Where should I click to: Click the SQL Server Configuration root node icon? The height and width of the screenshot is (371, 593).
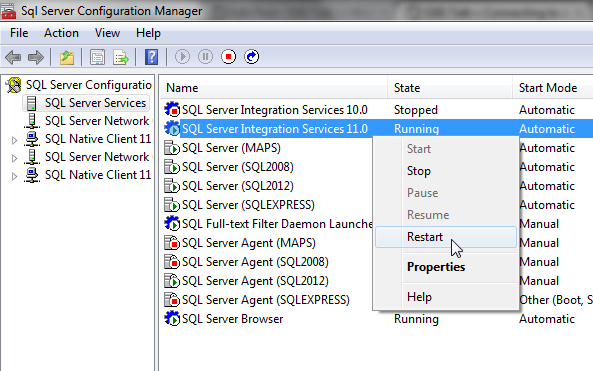coord(14,85)
